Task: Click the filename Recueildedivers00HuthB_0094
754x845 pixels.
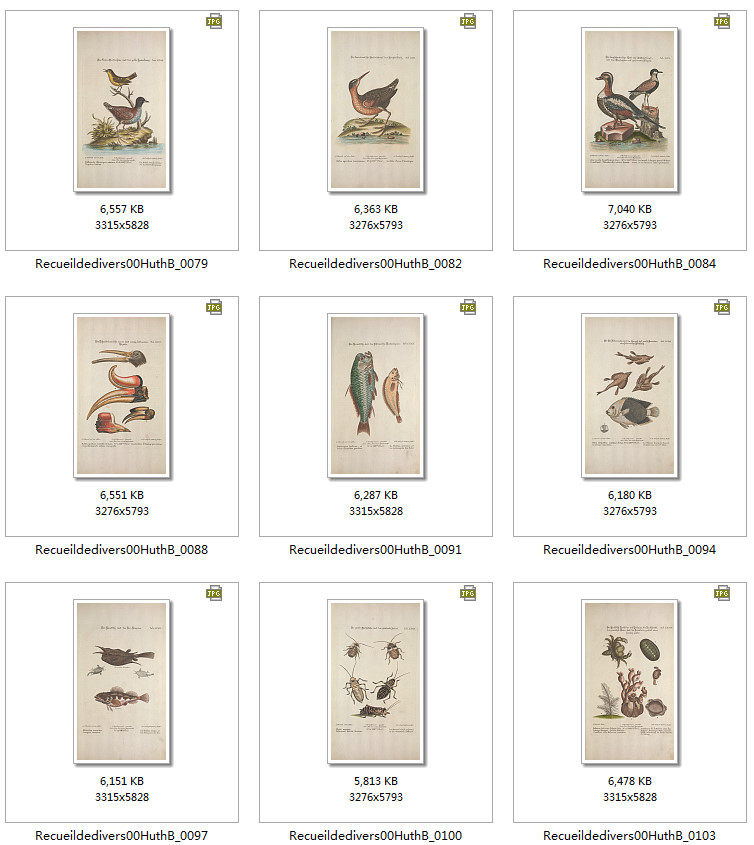Action: point(630,550)
